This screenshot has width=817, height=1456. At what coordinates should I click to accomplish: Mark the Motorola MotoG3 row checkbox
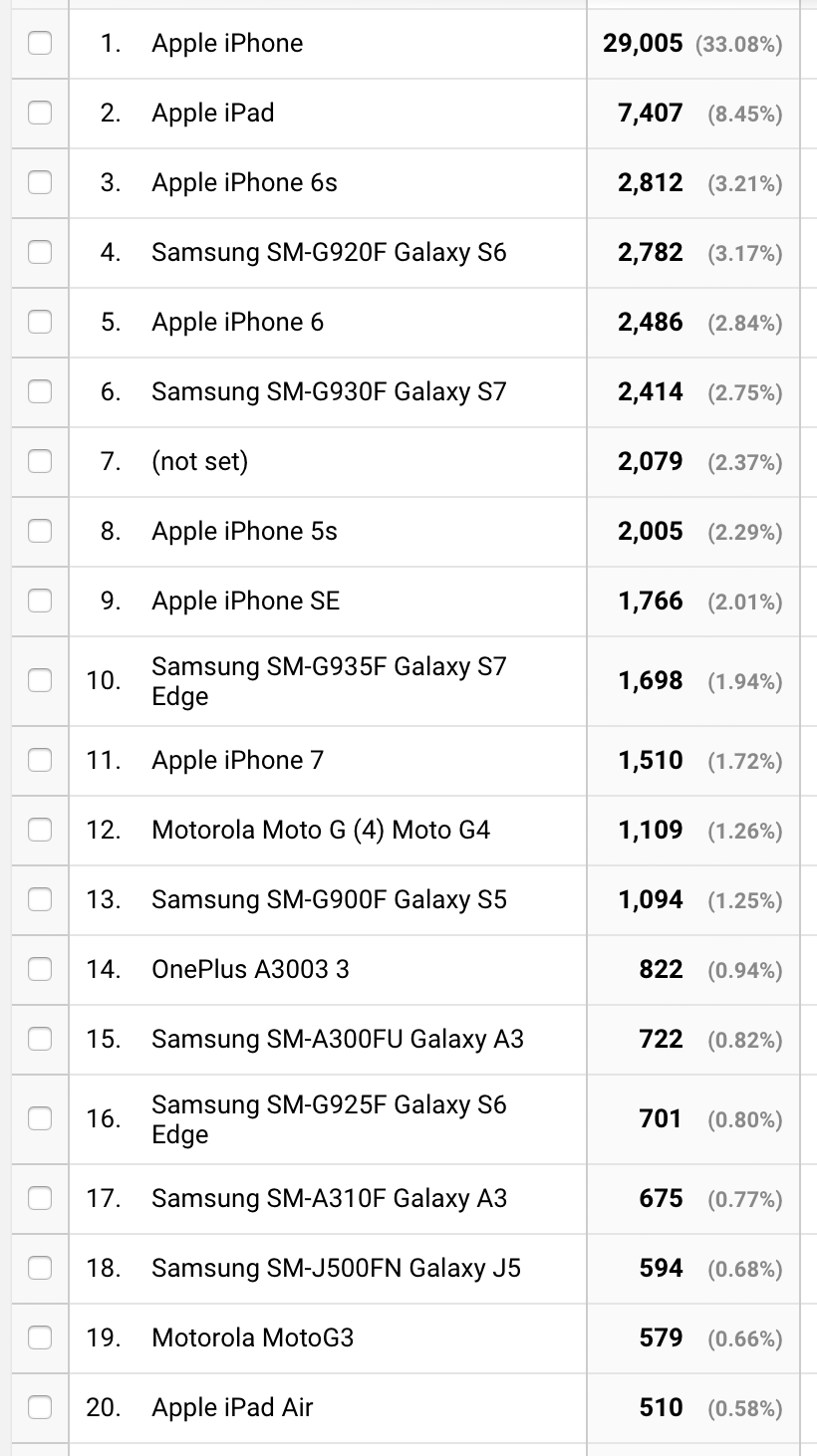click(40, 1338)
